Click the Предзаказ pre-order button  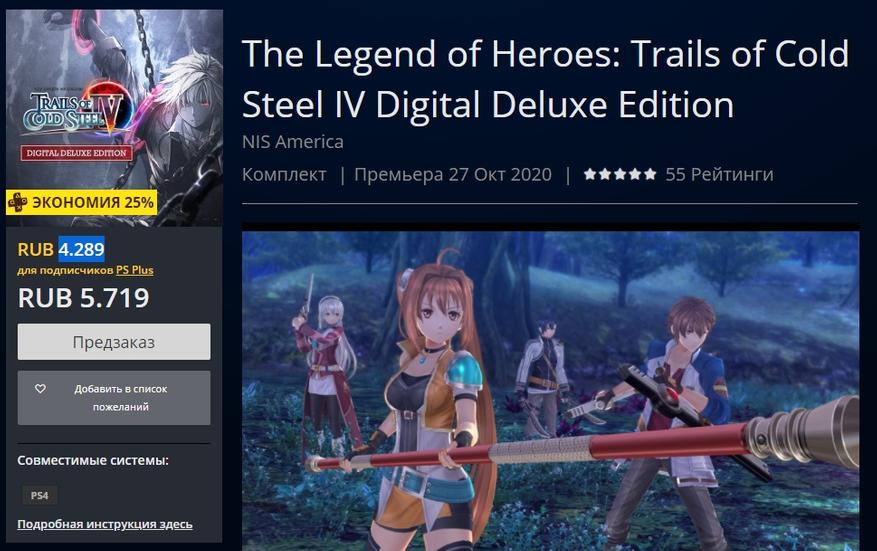[114, 342]
